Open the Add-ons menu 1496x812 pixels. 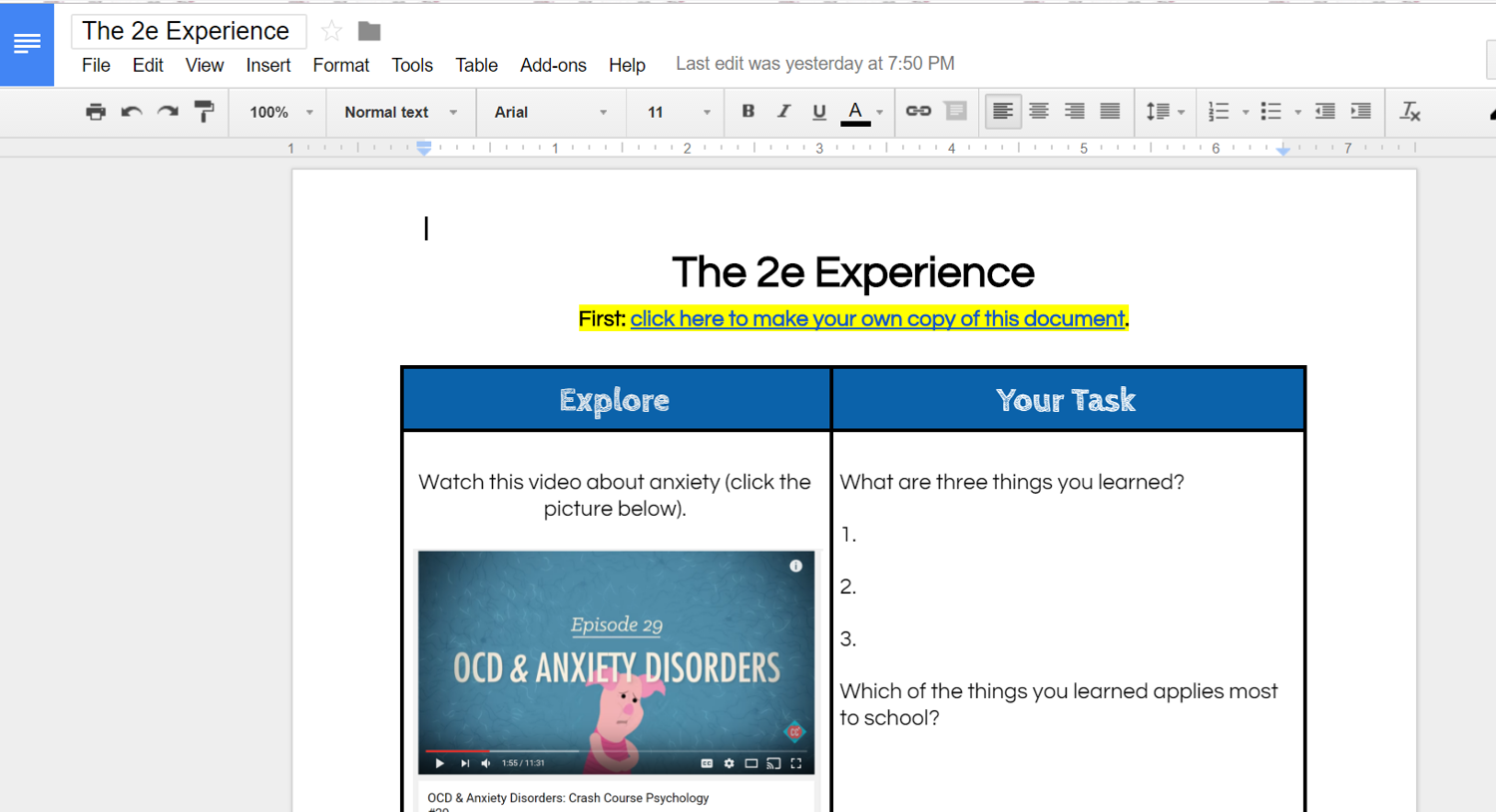(x=553, y=66)
